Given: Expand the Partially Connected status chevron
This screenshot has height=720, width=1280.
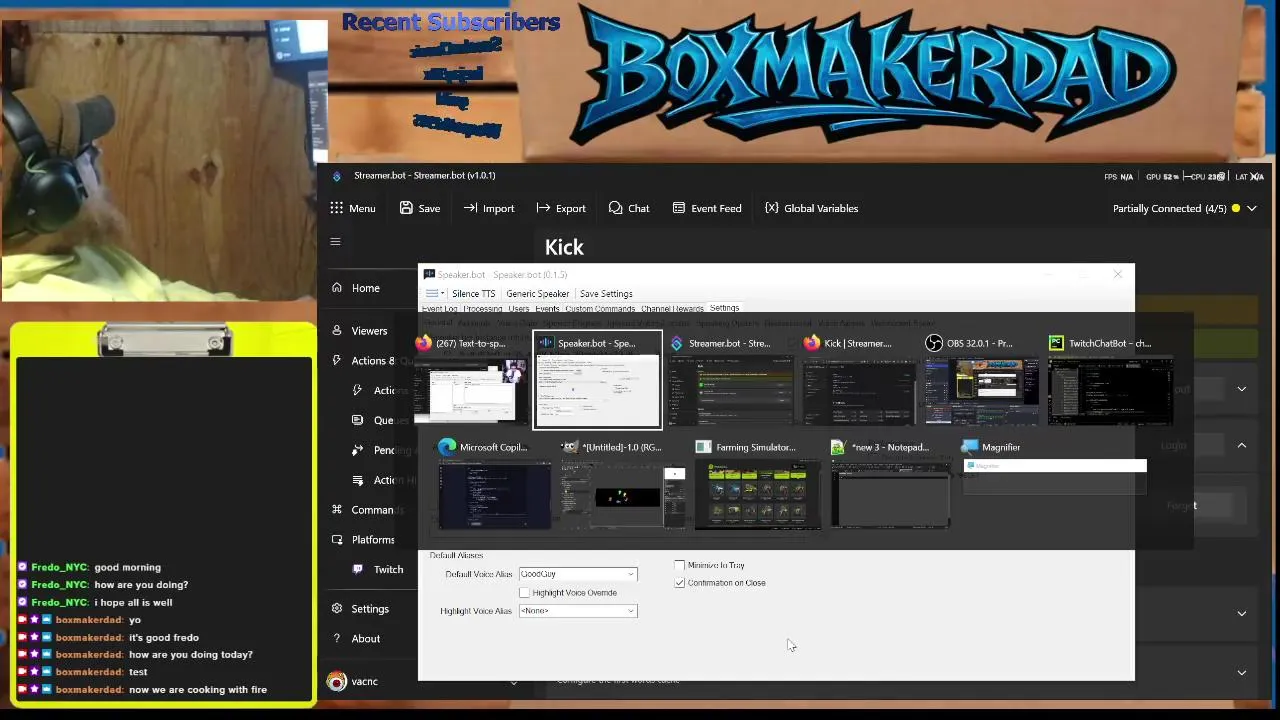Looking at the screenshot, I should [1251, 208].
